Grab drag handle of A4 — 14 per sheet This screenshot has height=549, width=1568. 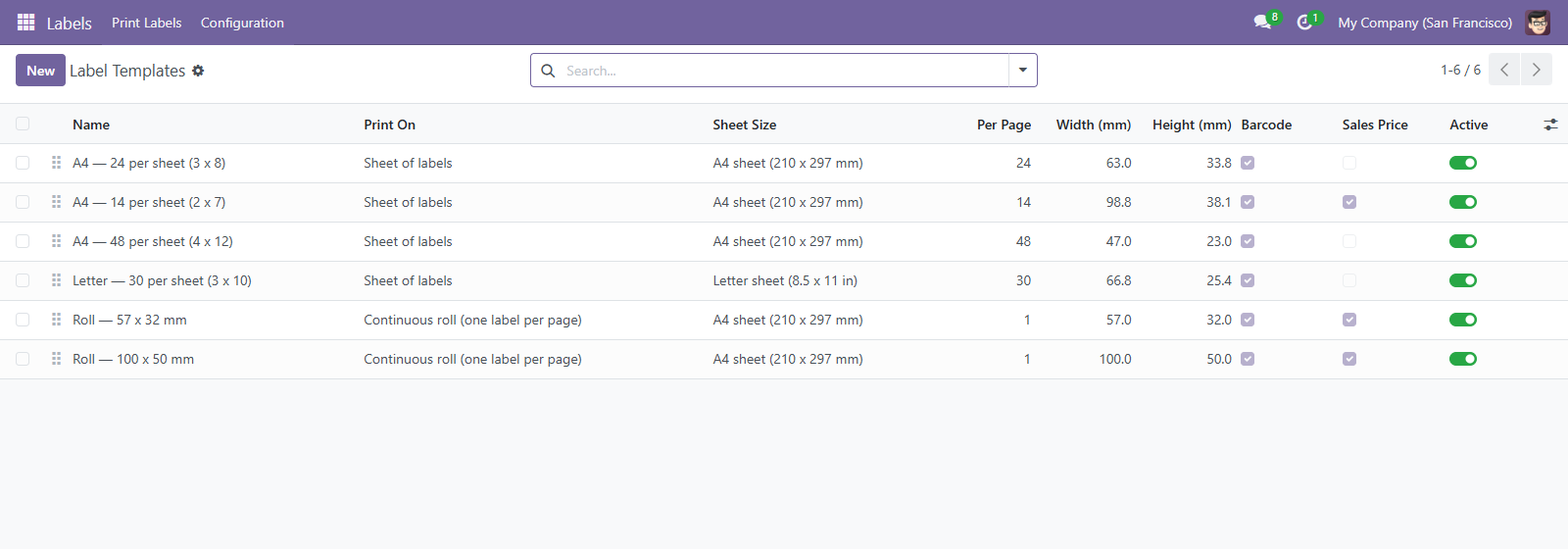[56, 202]
